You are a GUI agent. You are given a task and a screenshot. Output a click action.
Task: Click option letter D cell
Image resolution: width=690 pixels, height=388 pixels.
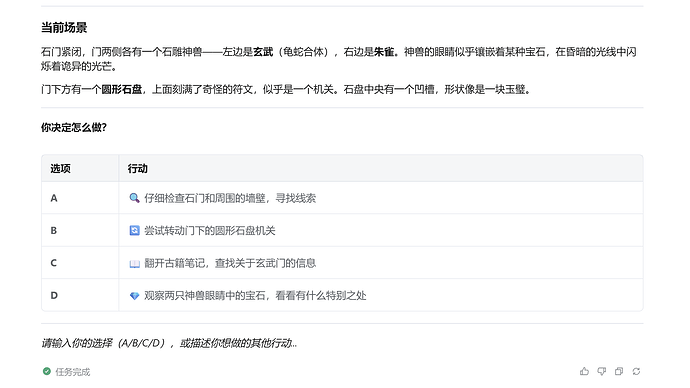click(80, 296)
